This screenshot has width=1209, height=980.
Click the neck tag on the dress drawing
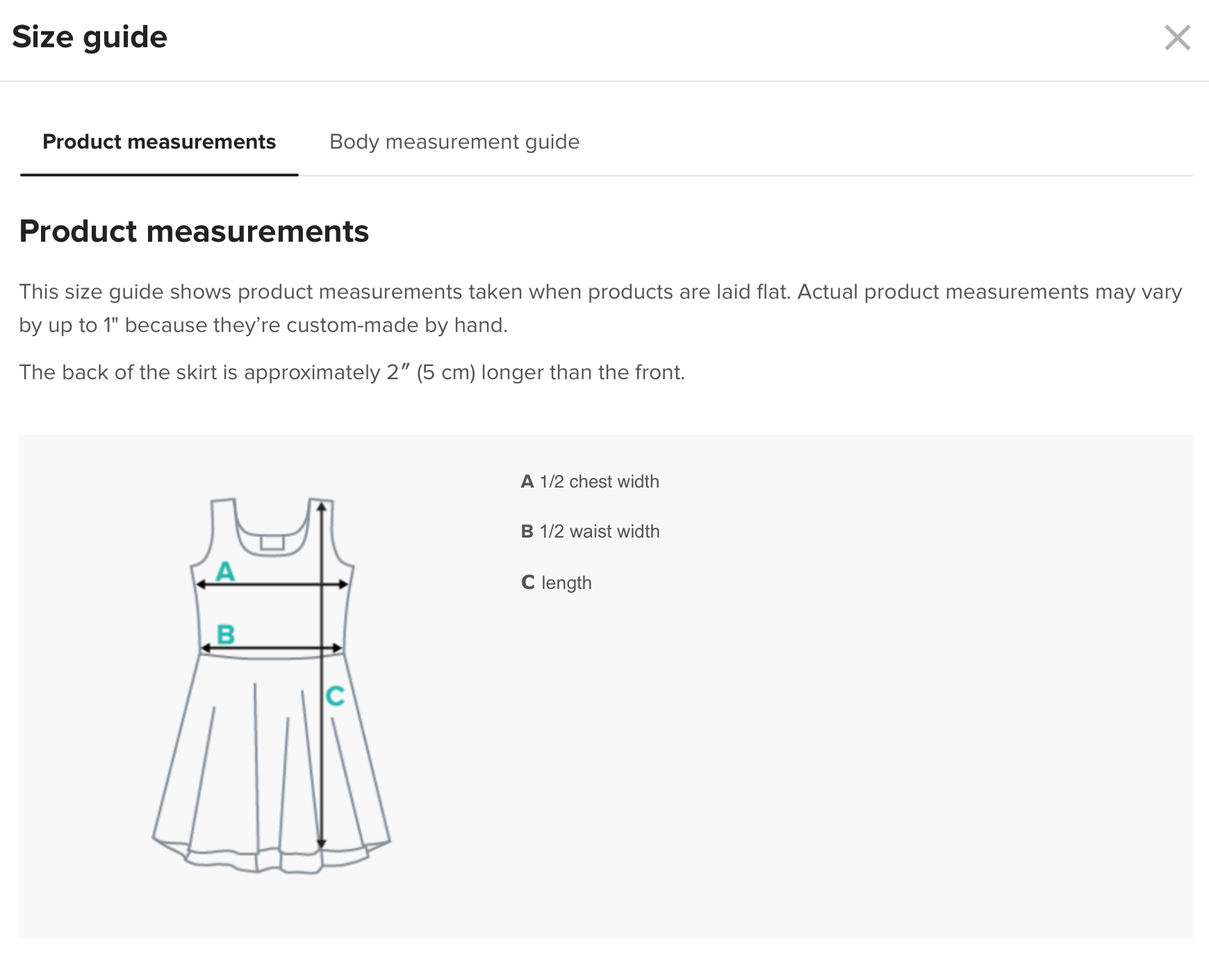point(272,542)
